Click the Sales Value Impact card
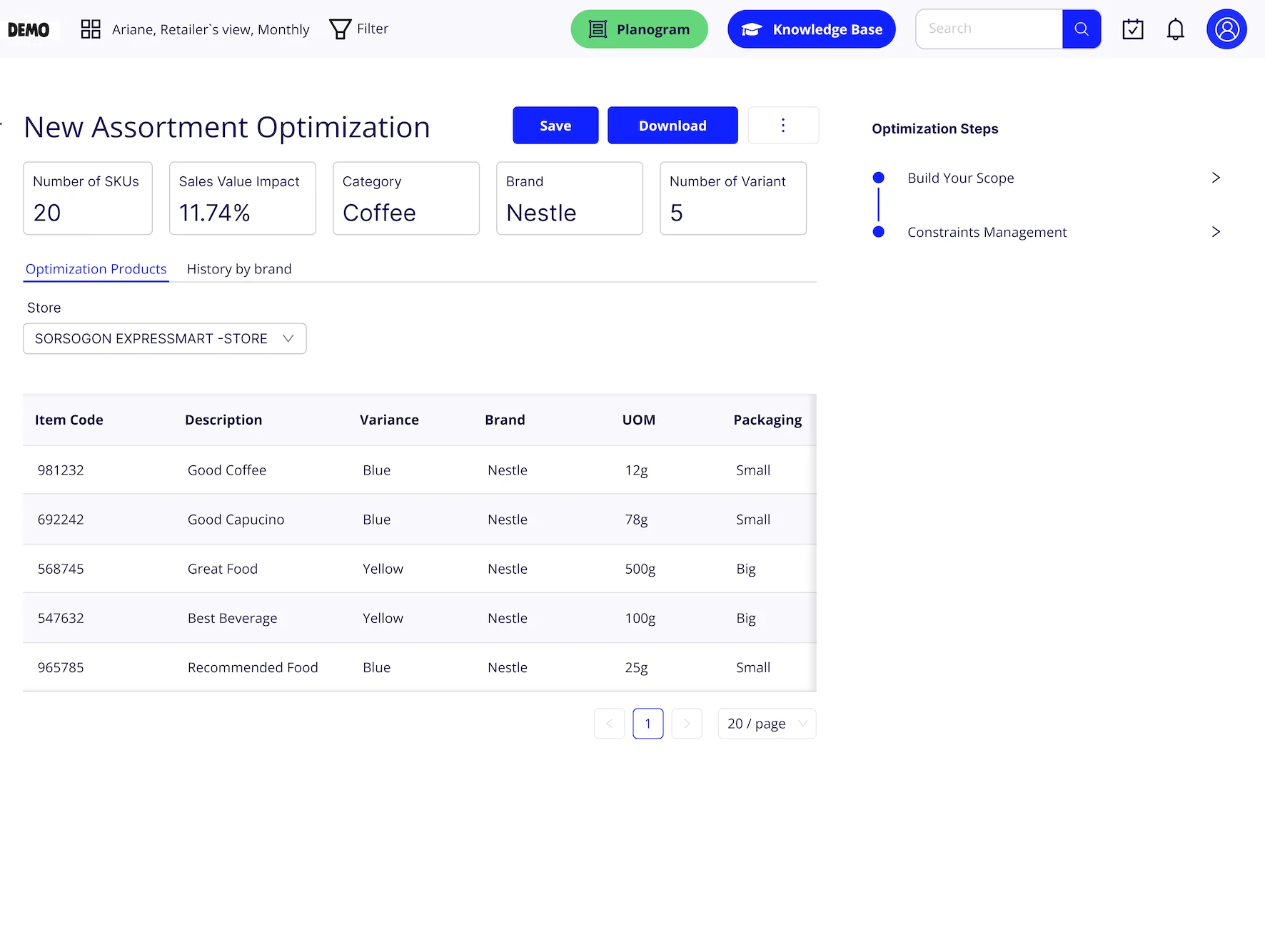 (243, 198)
